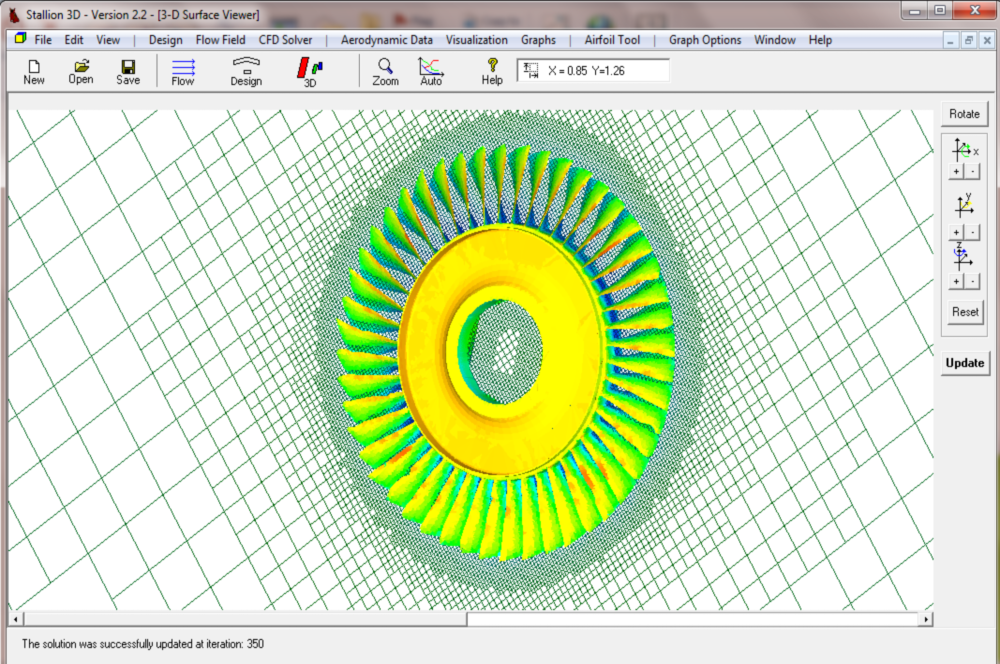Decrease X rotation with minus button

coord(972,172)
